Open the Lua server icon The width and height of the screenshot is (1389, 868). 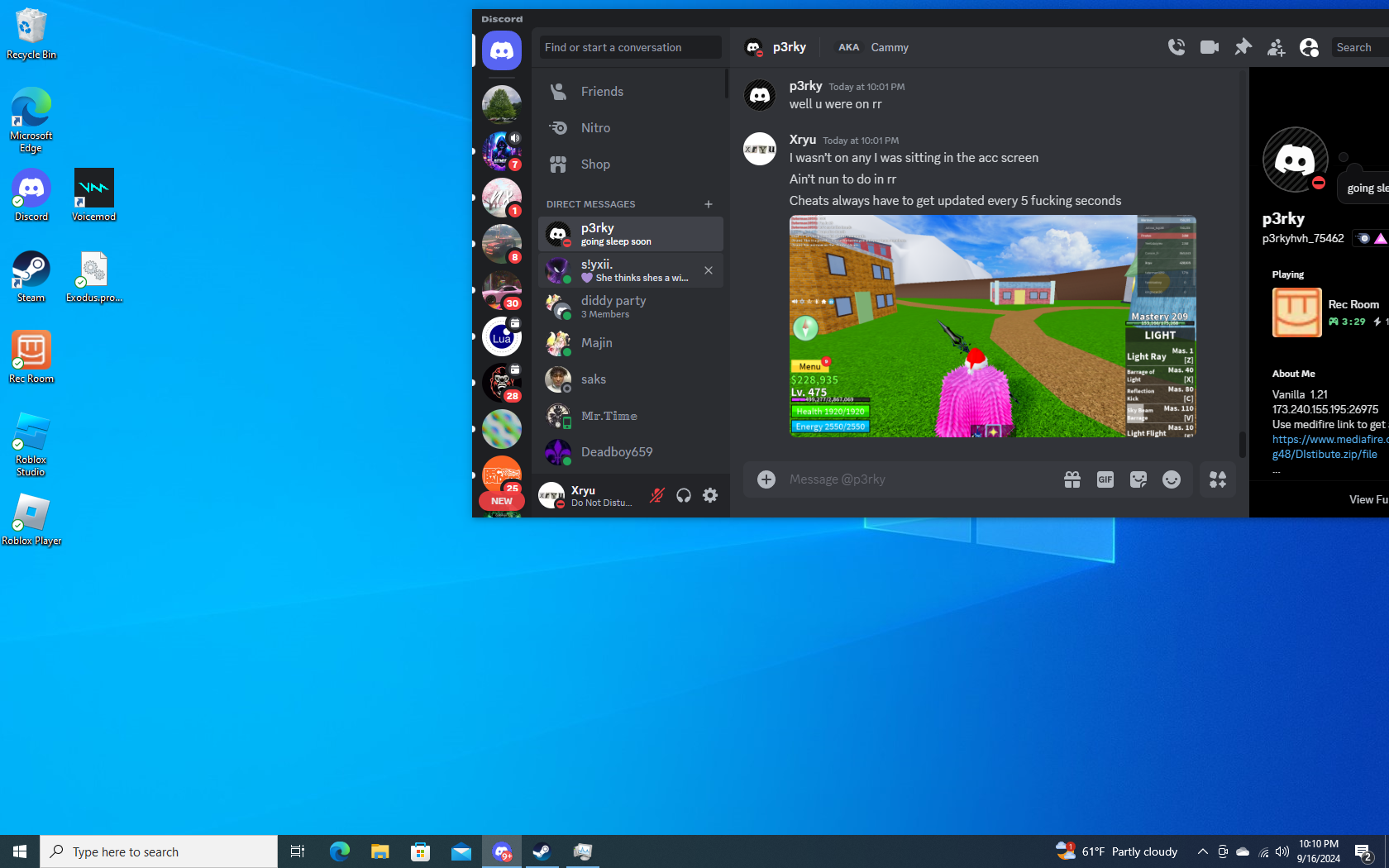(x=502, y=336)
